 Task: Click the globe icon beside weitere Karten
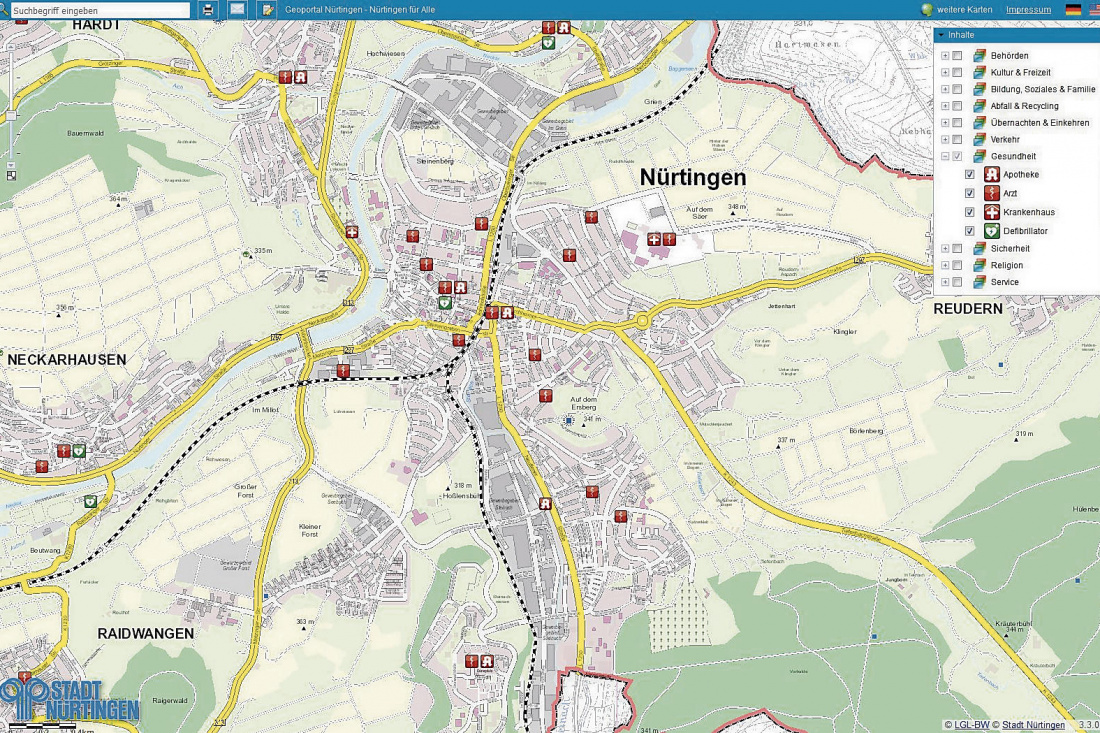click(927, 10)
